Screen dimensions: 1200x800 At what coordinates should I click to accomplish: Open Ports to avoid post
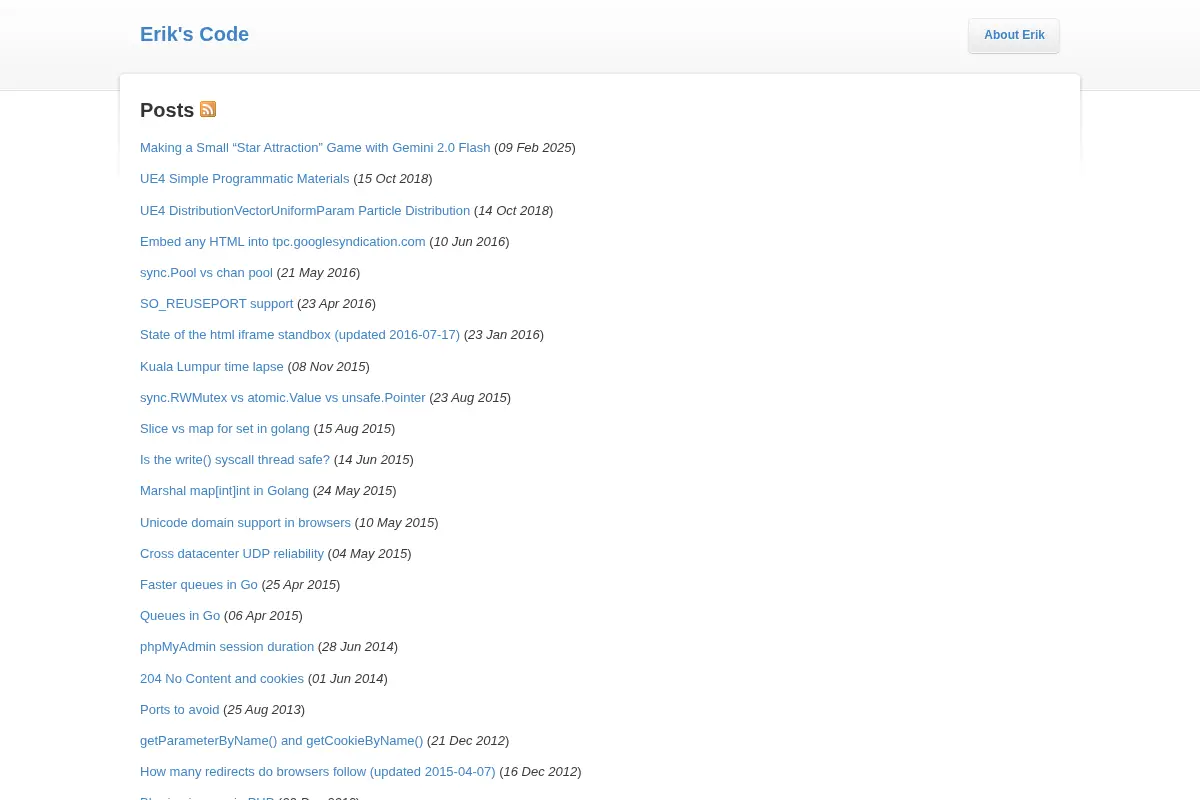tap(180, 709)
